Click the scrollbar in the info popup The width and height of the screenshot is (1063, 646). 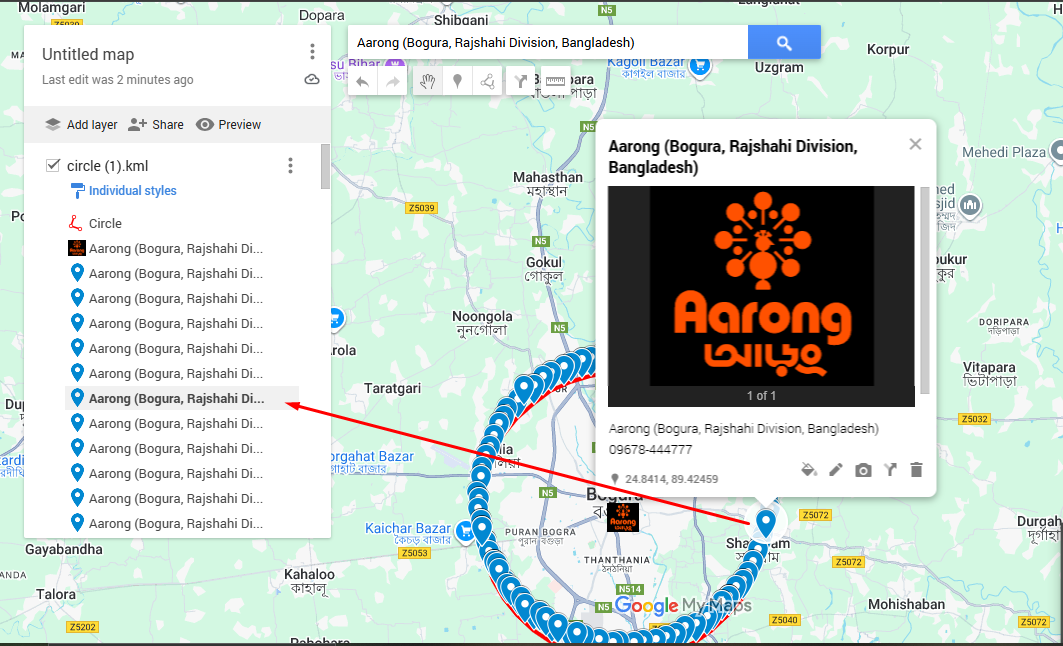tap(925, 290)
